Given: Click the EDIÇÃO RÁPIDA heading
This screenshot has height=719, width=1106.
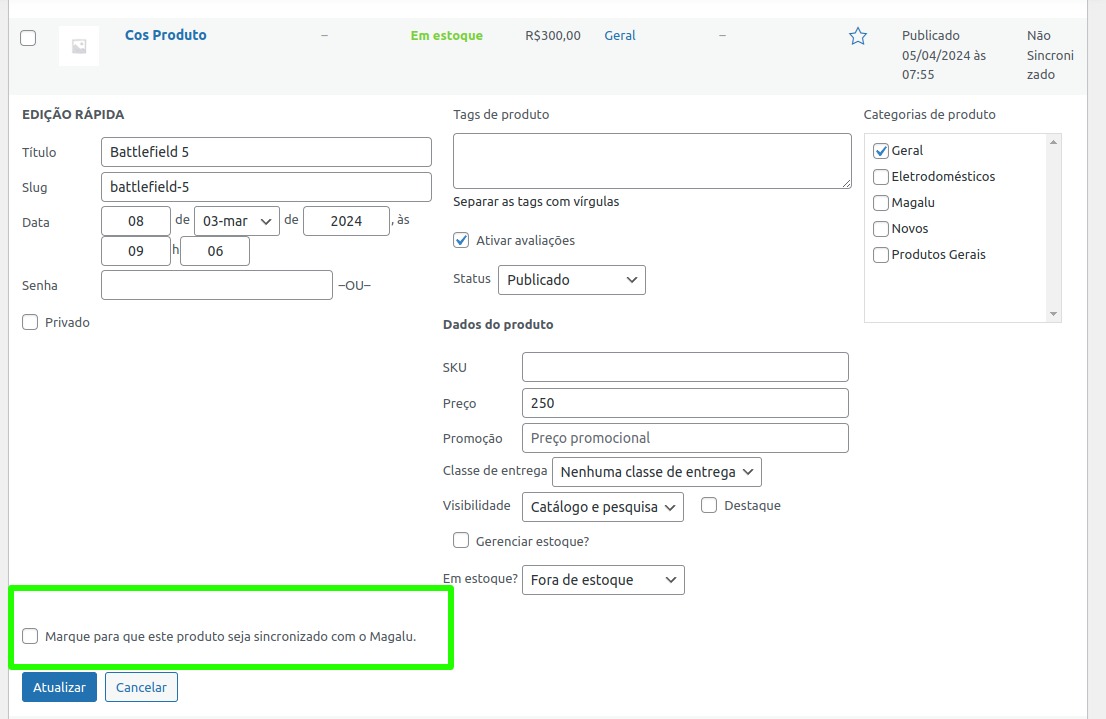Looking at the screenshot, I should coord(73,114).
